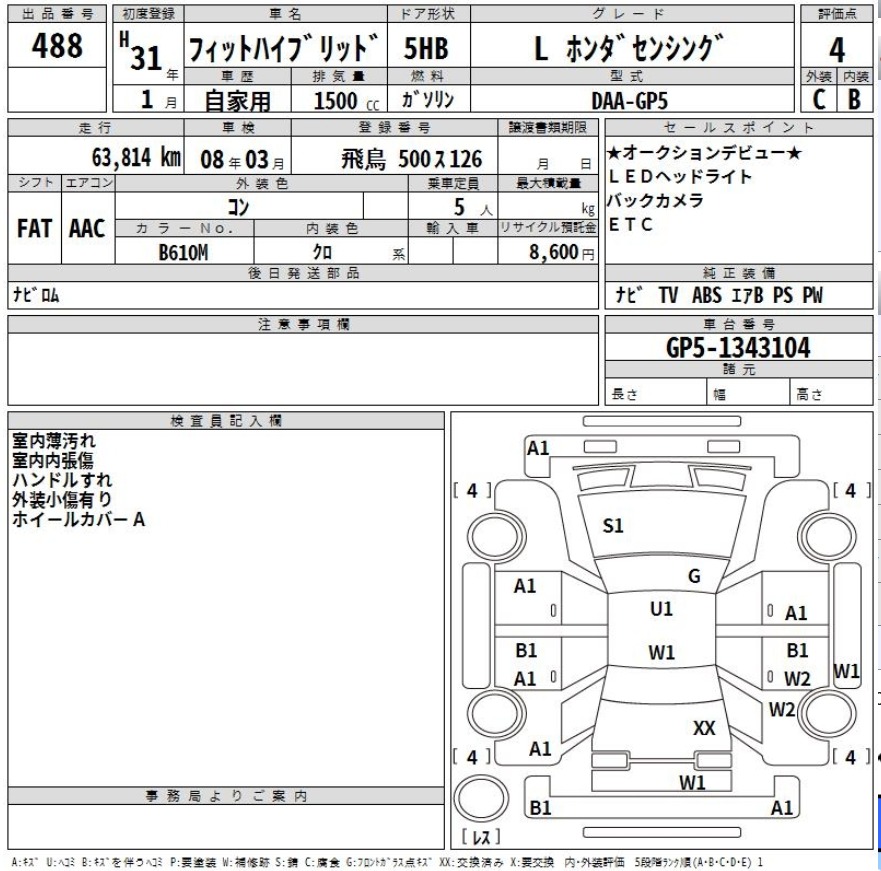Select the B1 mark on rear bumper

click(541, 808)
